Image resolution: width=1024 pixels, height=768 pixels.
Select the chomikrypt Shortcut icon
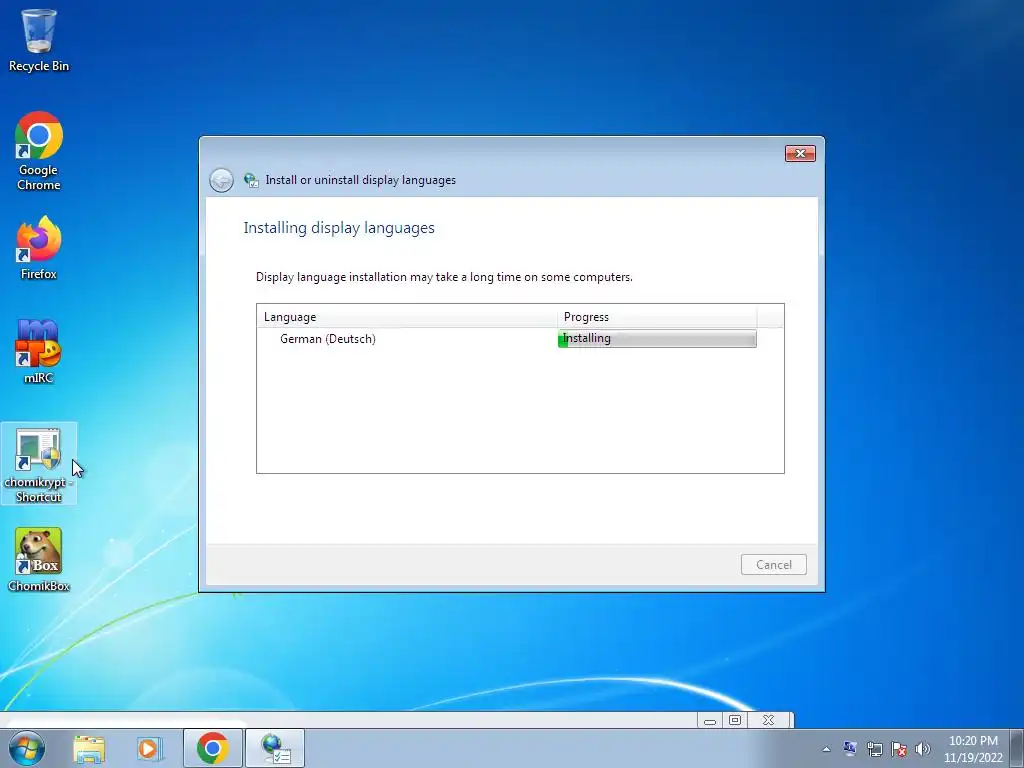point(39,464)
